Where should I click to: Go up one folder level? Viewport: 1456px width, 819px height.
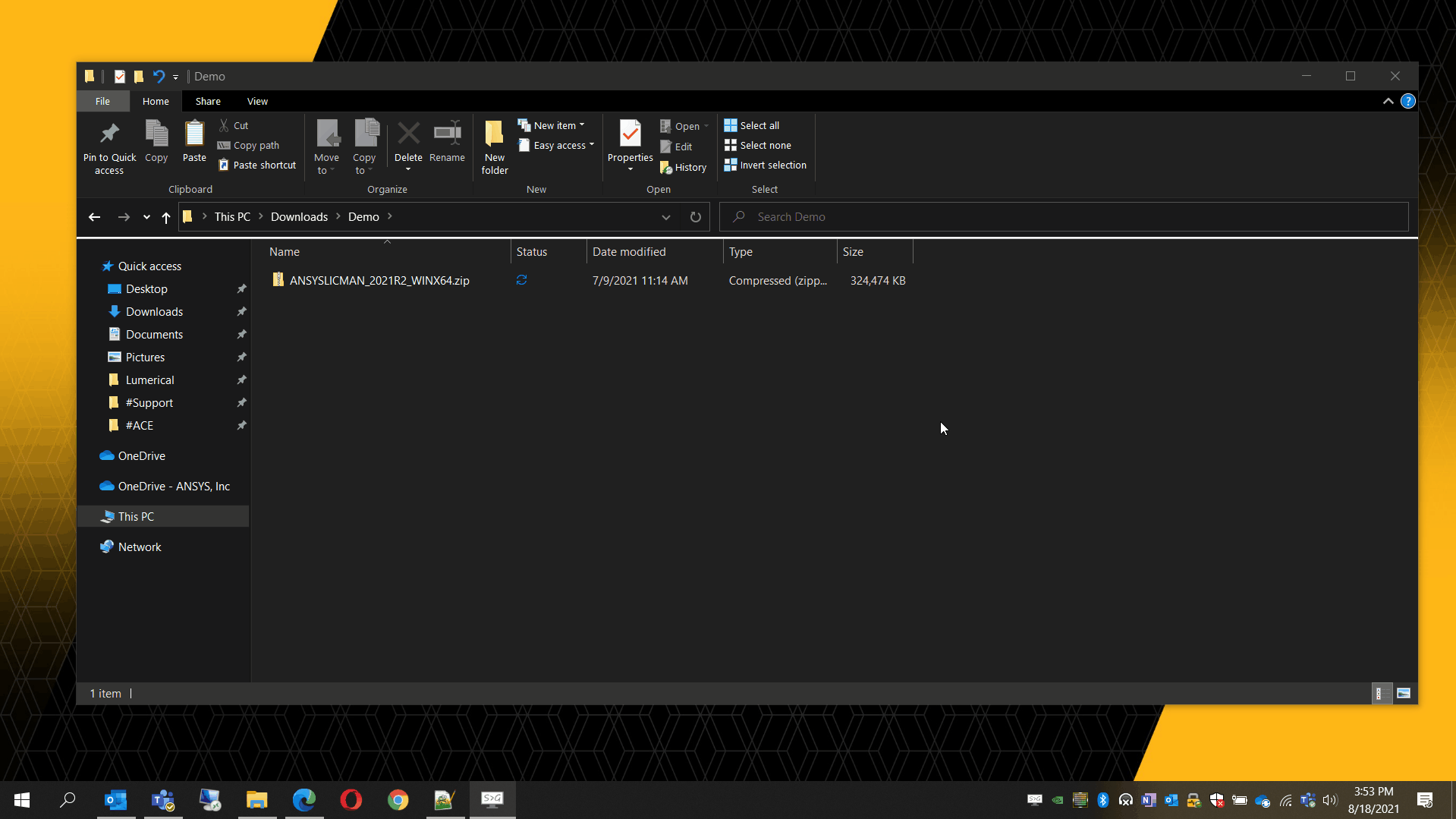tap(166, 217)
